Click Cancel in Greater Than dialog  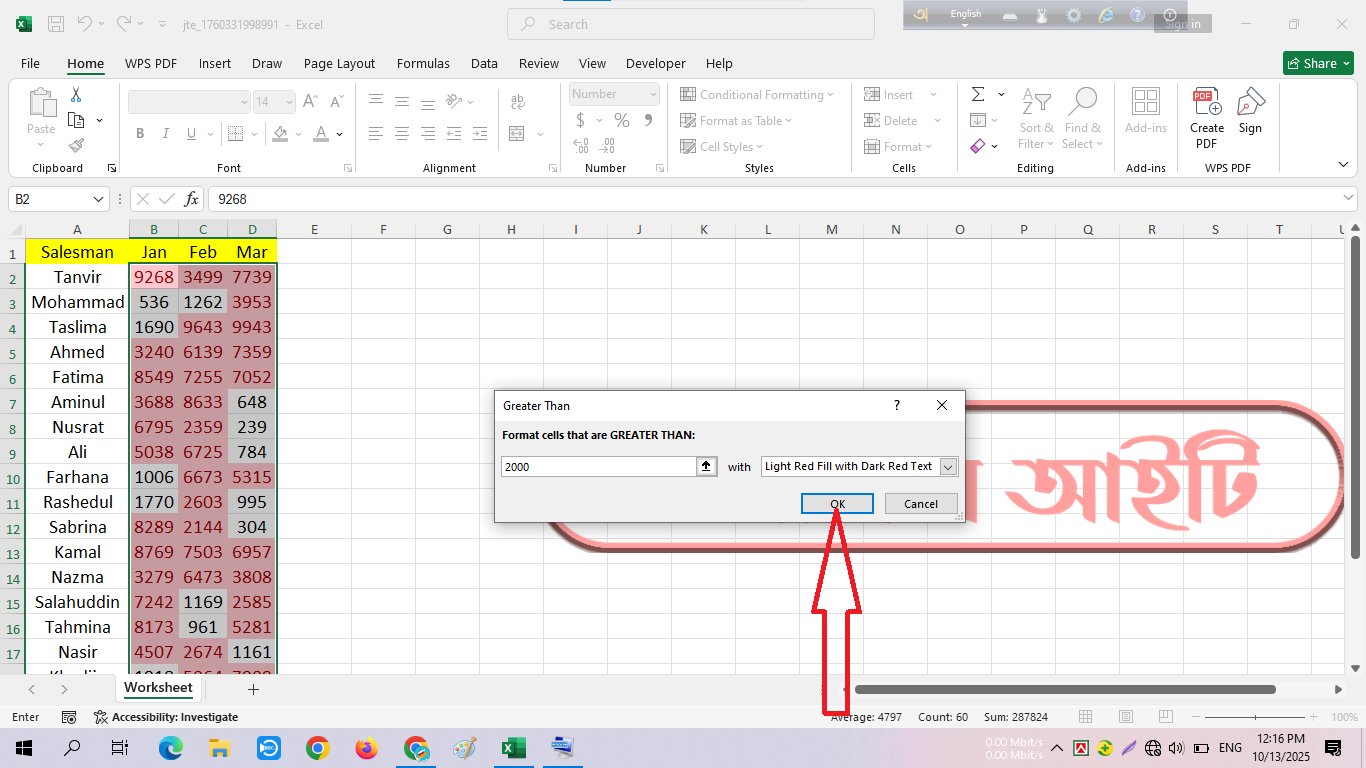(920, 504)
